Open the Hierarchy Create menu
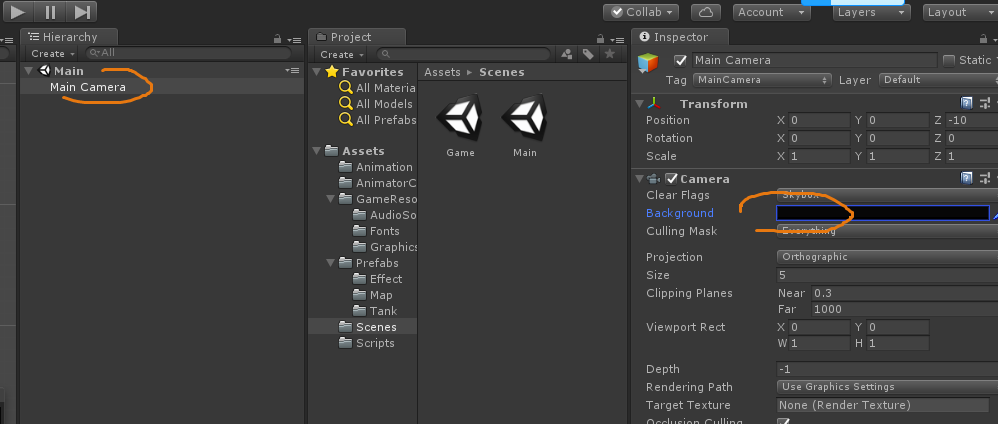Screen dimensions: 998x424 [51, 54]
